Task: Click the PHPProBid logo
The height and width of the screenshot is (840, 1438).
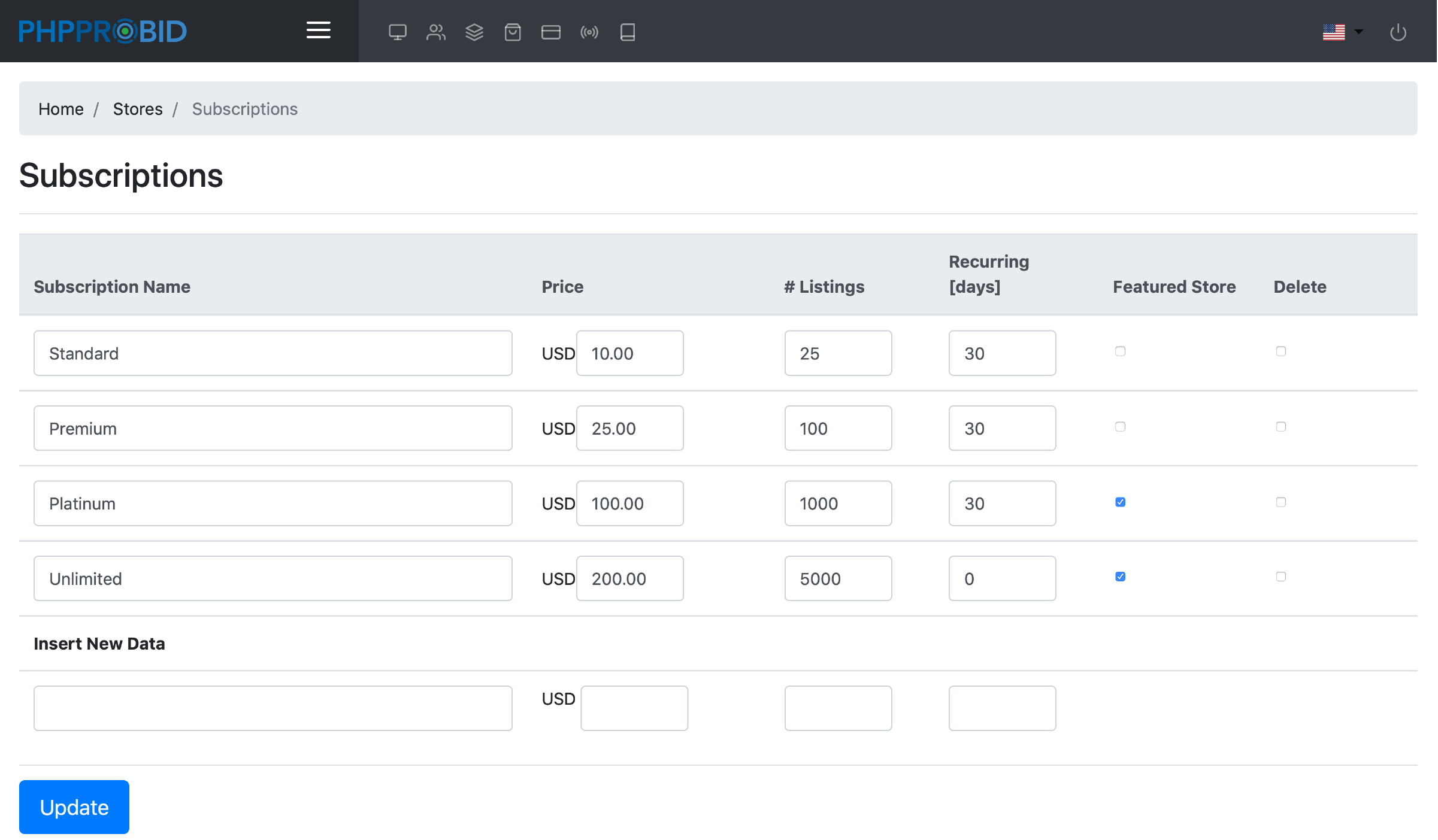Action: tap(102, 31)
